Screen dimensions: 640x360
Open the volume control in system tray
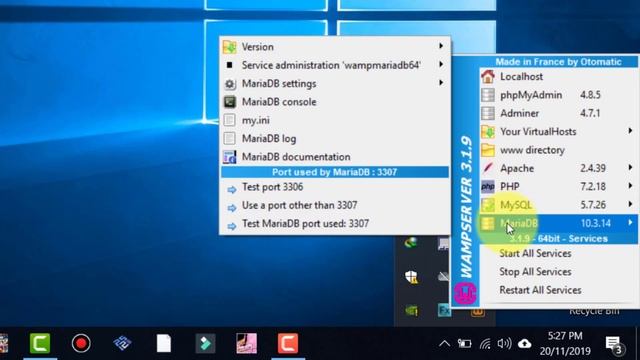click(504, 344)
